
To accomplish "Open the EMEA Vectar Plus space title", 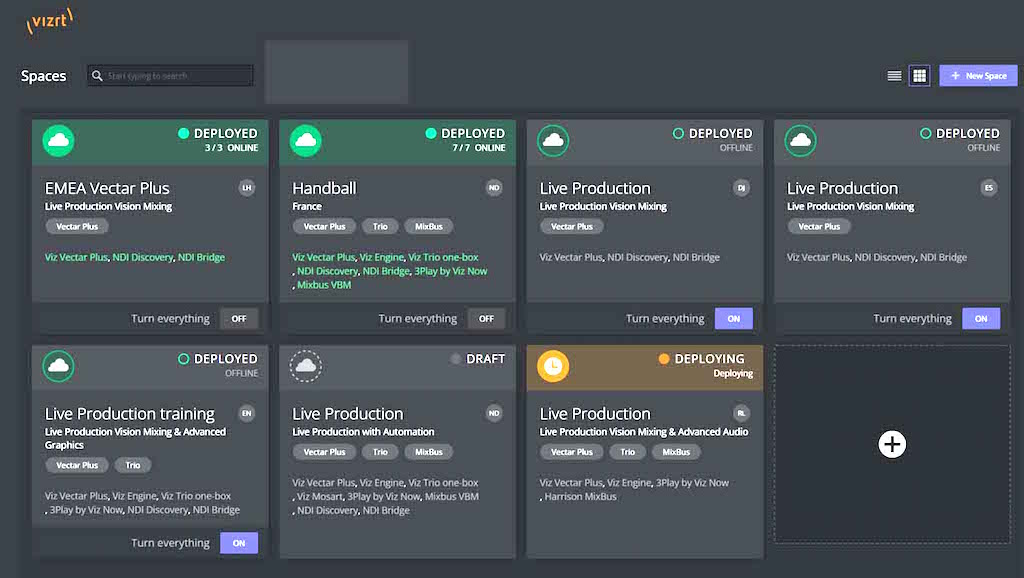I will (107, 188).
